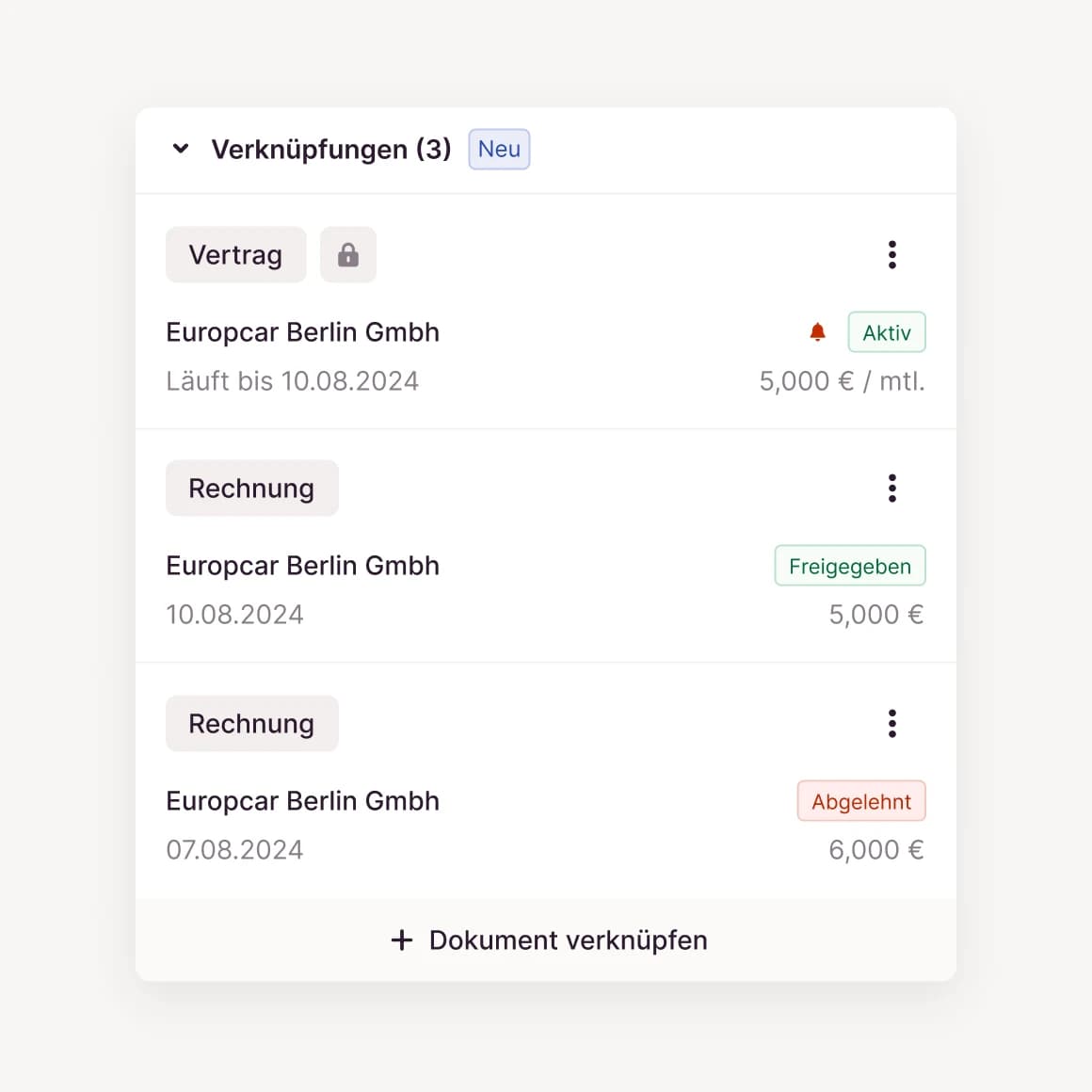Image resolution: width=1092 pixels, height=1092 pixels.
Task: Open the Abgelehnt invoice three-dot menu
Action: coord(891,724)
